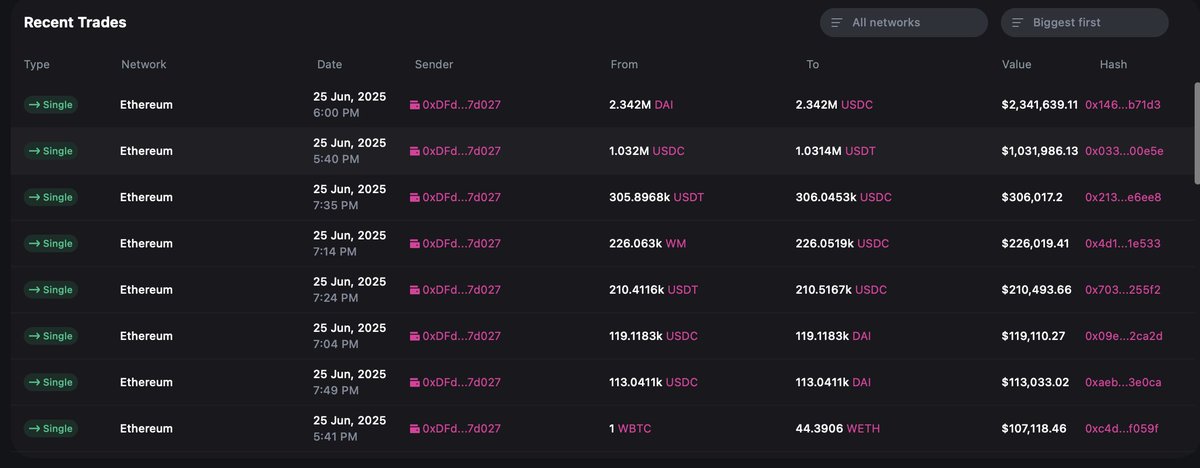Open the Biggest first sort dropdown
Screen dimensions: 1200x468
pyautogui.click(x=1085, y=22)
